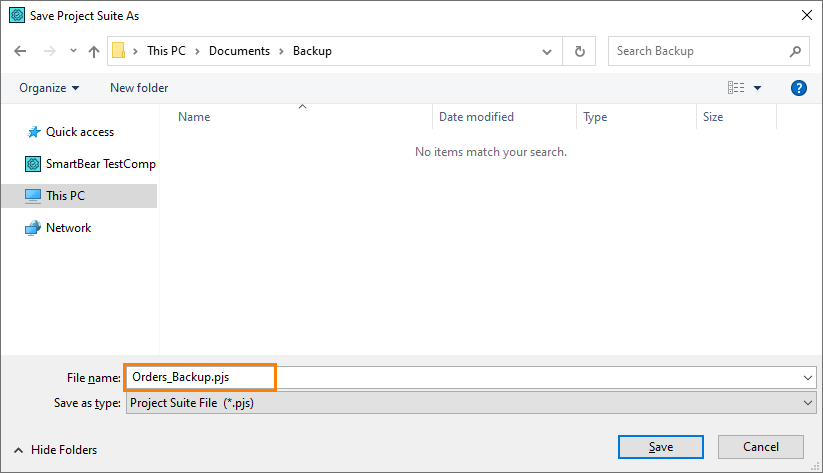Open the Organize menu

point(49,88)
